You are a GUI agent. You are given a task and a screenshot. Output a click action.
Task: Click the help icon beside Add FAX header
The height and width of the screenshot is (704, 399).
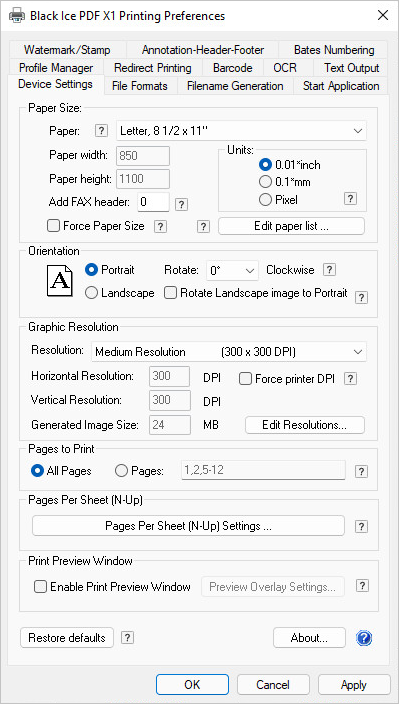[181, 205]
